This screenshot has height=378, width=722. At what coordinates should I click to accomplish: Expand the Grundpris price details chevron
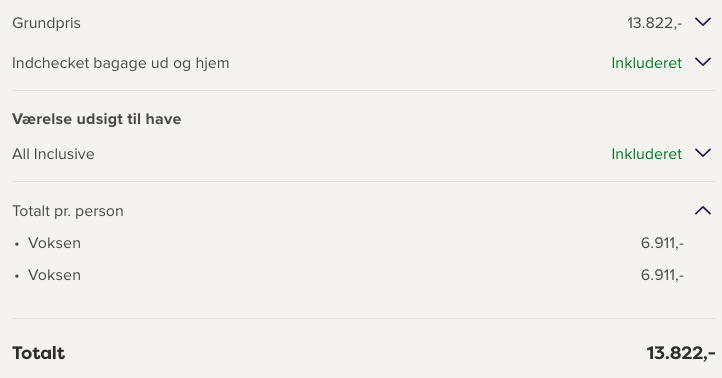point(703,22)
